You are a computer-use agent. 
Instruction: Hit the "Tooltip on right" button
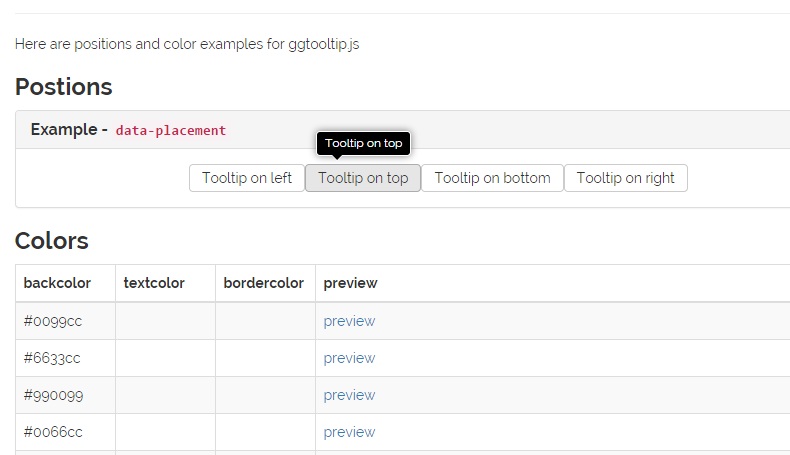coord(625,178)
